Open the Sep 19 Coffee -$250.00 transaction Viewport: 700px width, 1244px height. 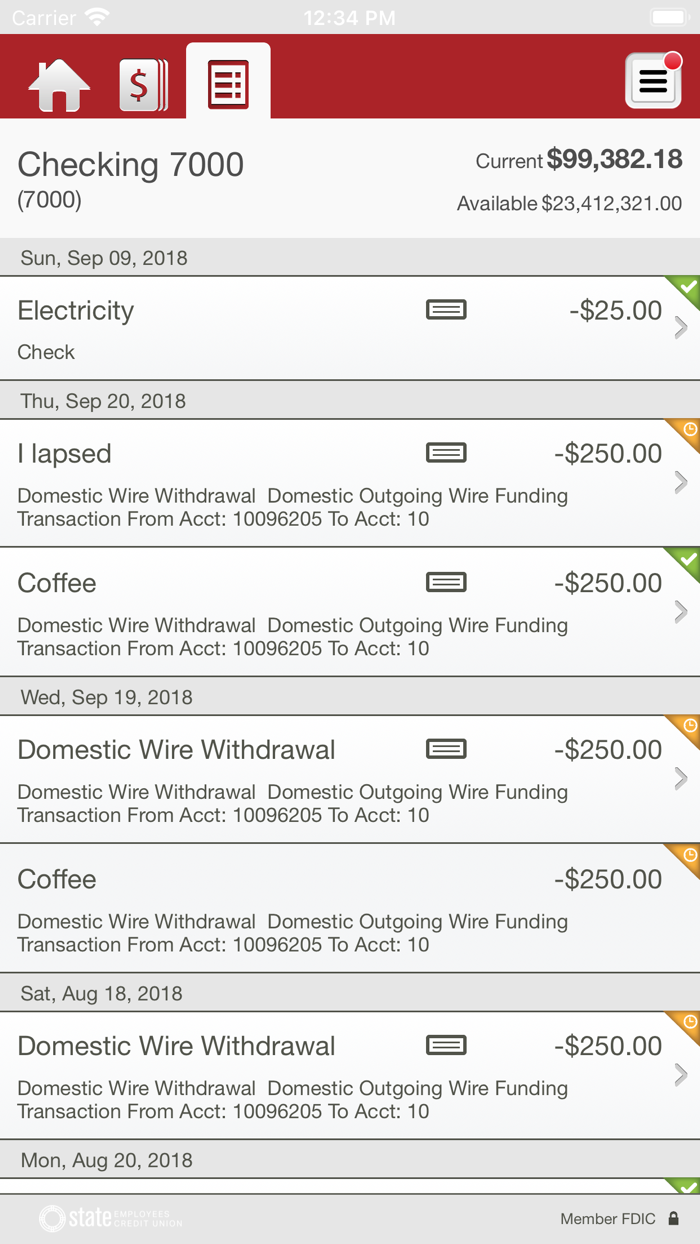(350, 908)
